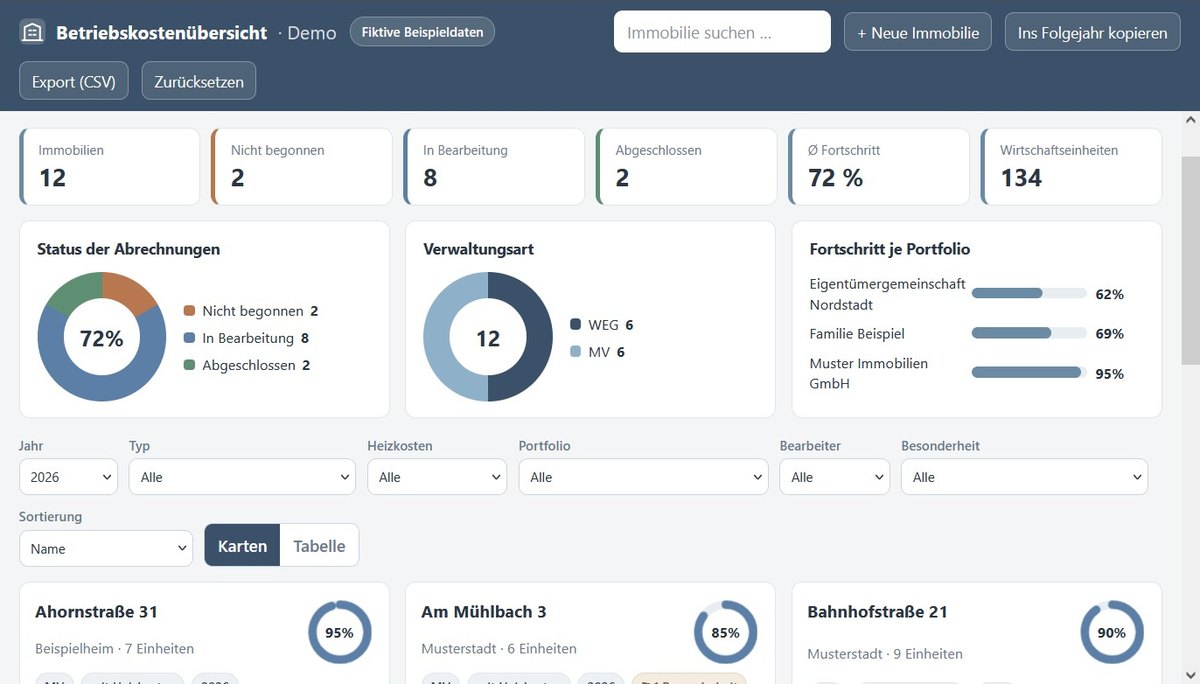The height and width of the screenshot is (684, 1200).
Task: Click the 90% progress ring on Bahnhofstraße 21
Action: tap(1112, 632)
